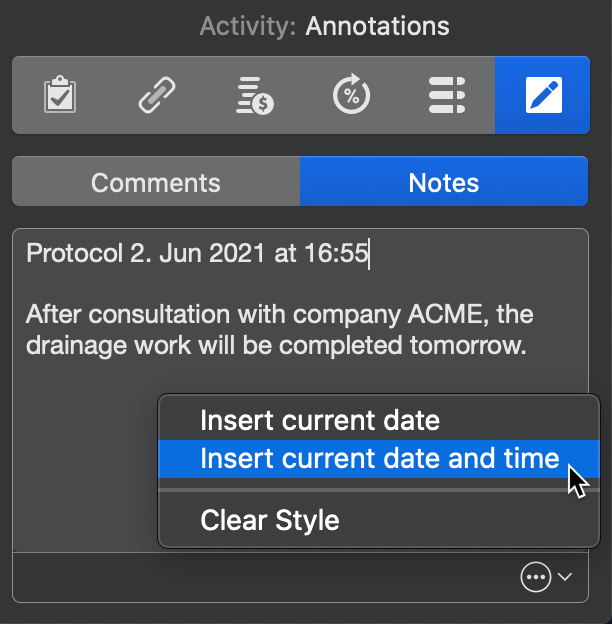Place cursor after 16:55 in Protocol line
The width and height of the screenshot is (612, 624).
(x=369, y=254)
